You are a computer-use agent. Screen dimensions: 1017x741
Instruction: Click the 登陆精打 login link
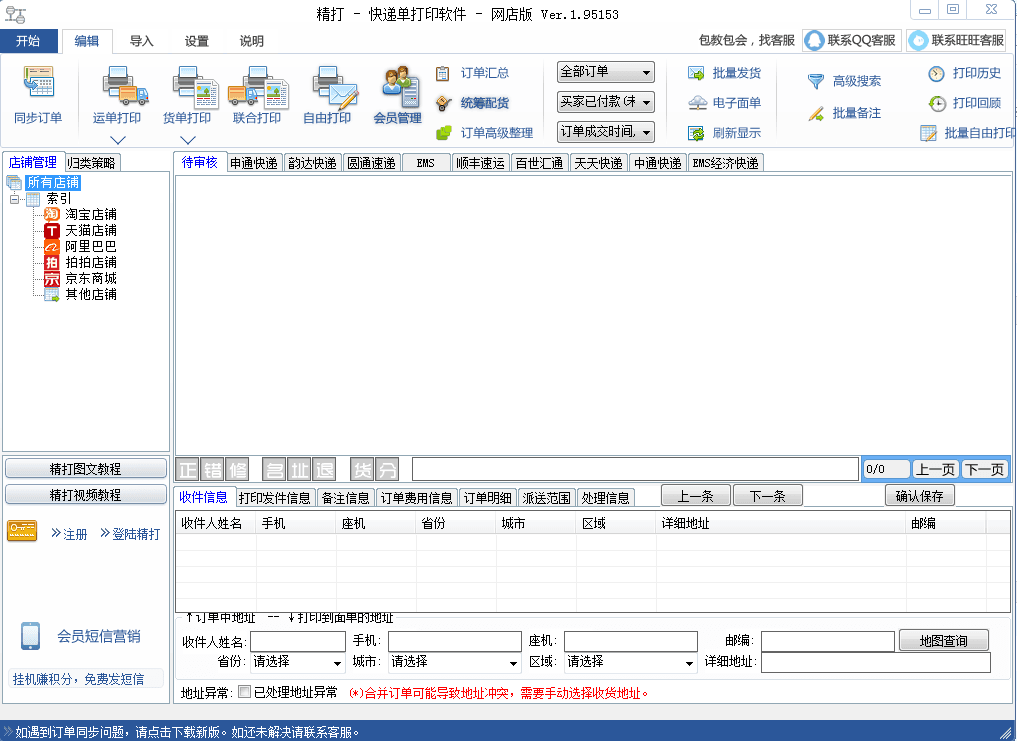tap(130, 534)
